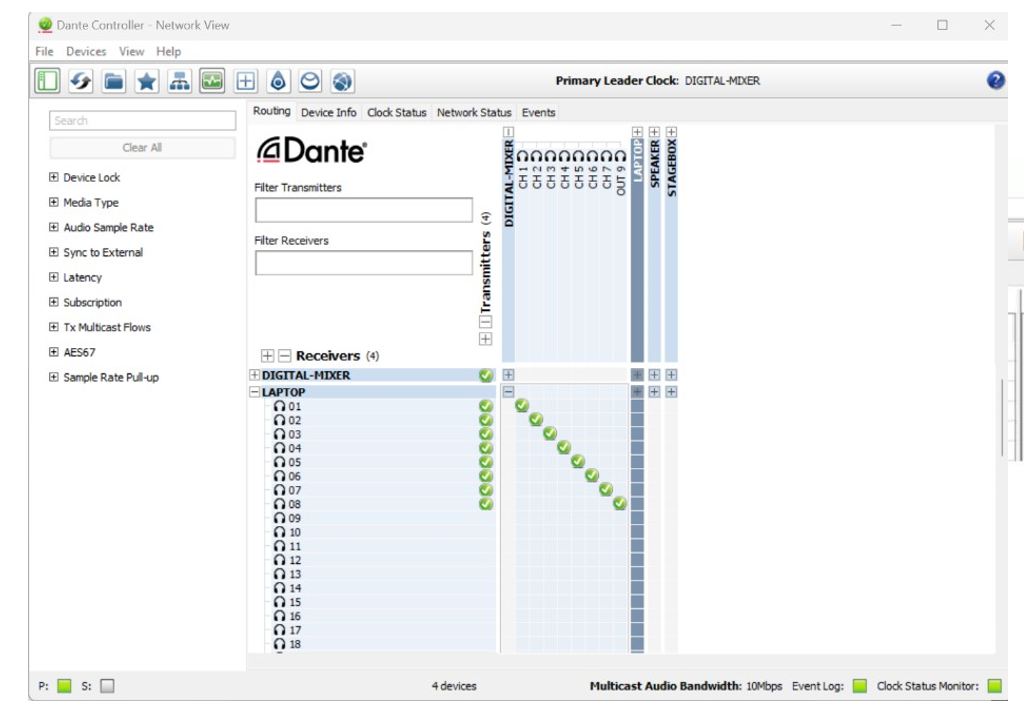Click the Clock Status Monitor green indicator
The height and width of the screenshot is (720, 1024).
point(995,686)
